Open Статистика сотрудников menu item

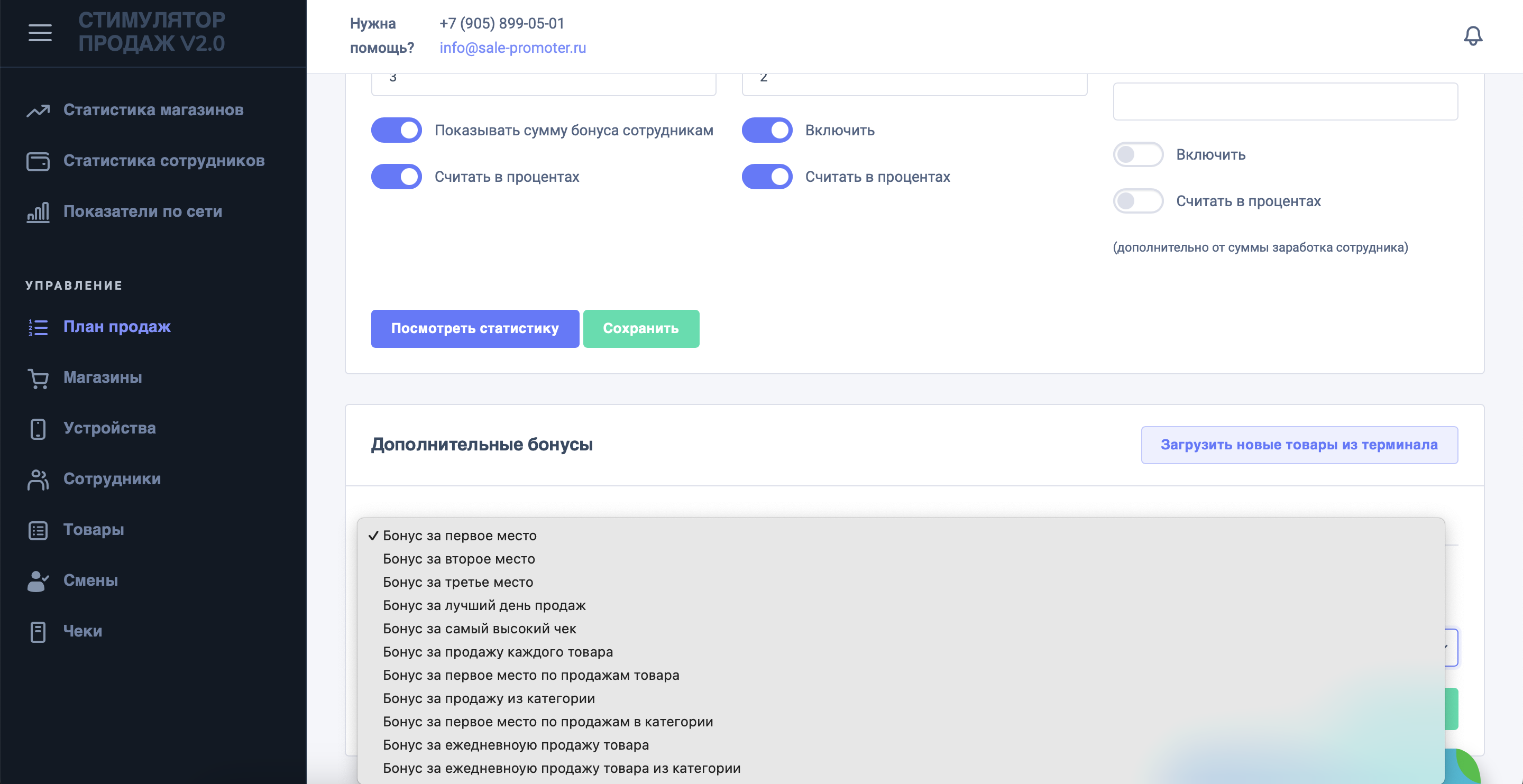(x=153, y=161)
